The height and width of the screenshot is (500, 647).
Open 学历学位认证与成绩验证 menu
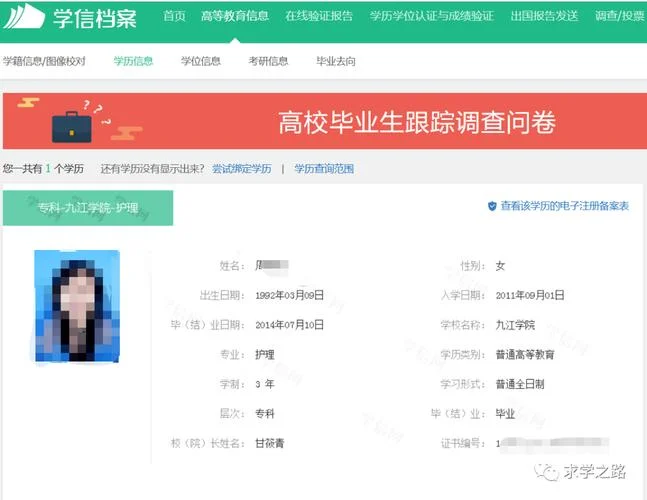tap(432, 16)
